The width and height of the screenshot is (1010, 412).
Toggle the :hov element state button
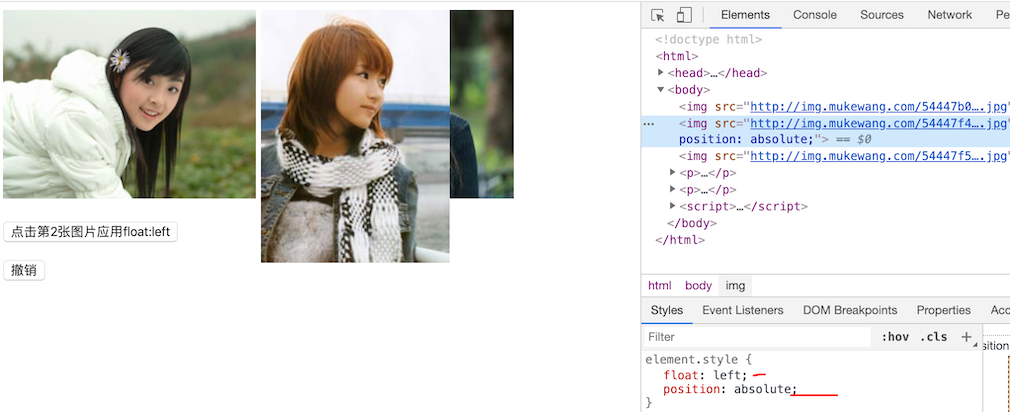click(895, 337)
